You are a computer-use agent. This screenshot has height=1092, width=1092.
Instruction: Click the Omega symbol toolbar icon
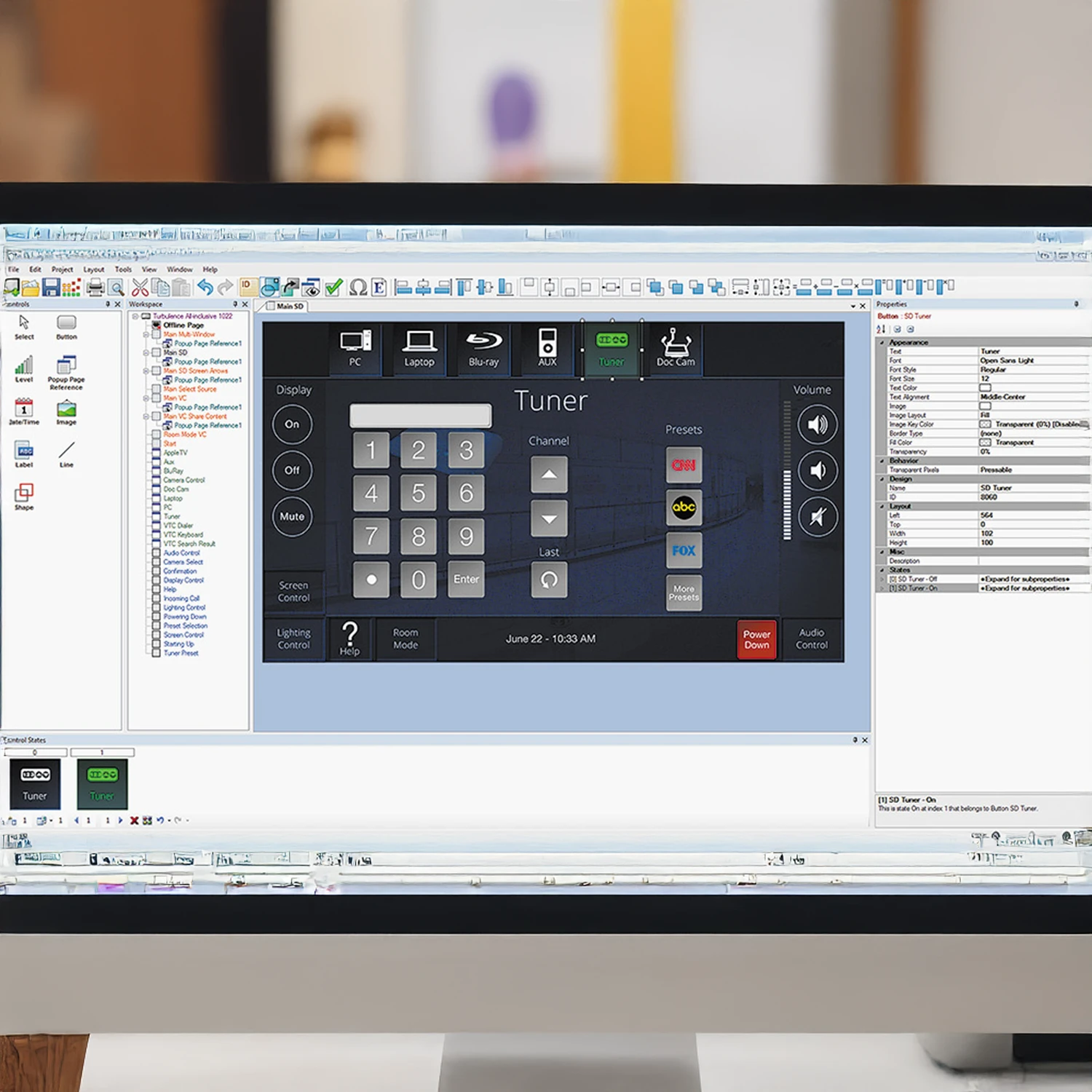coord(357,288)
